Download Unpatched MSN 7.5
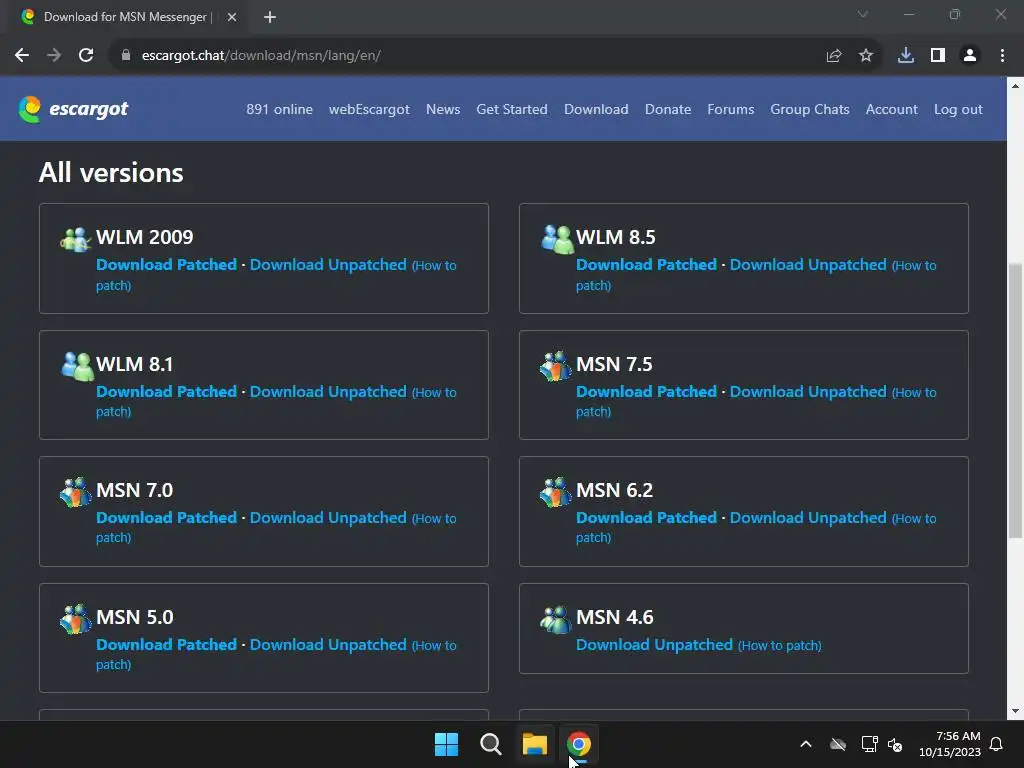This screenshot has height=768, width=1024. [x=808, y=391]
